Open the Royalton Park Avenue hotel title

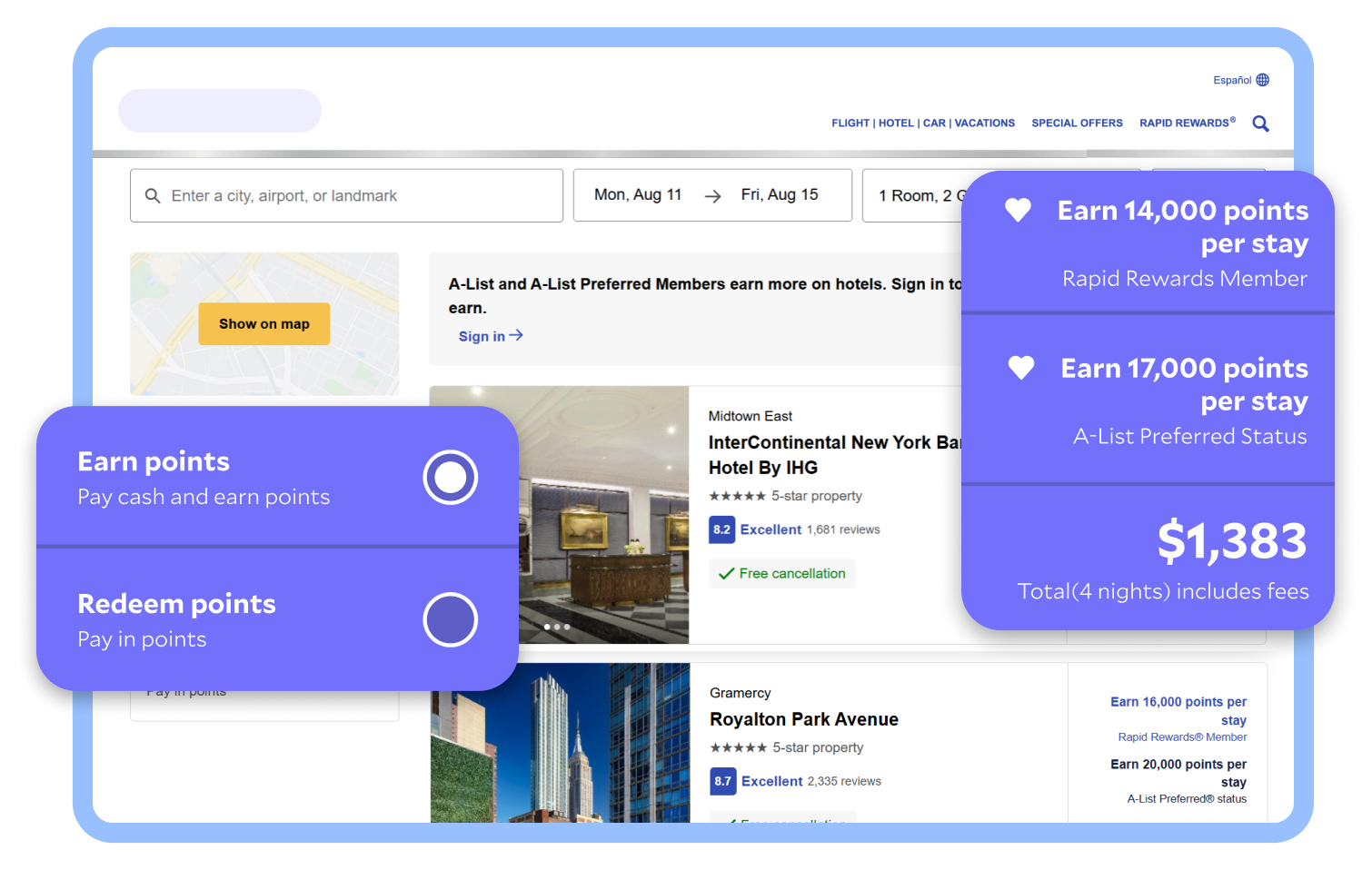click(x=804, y=719)
